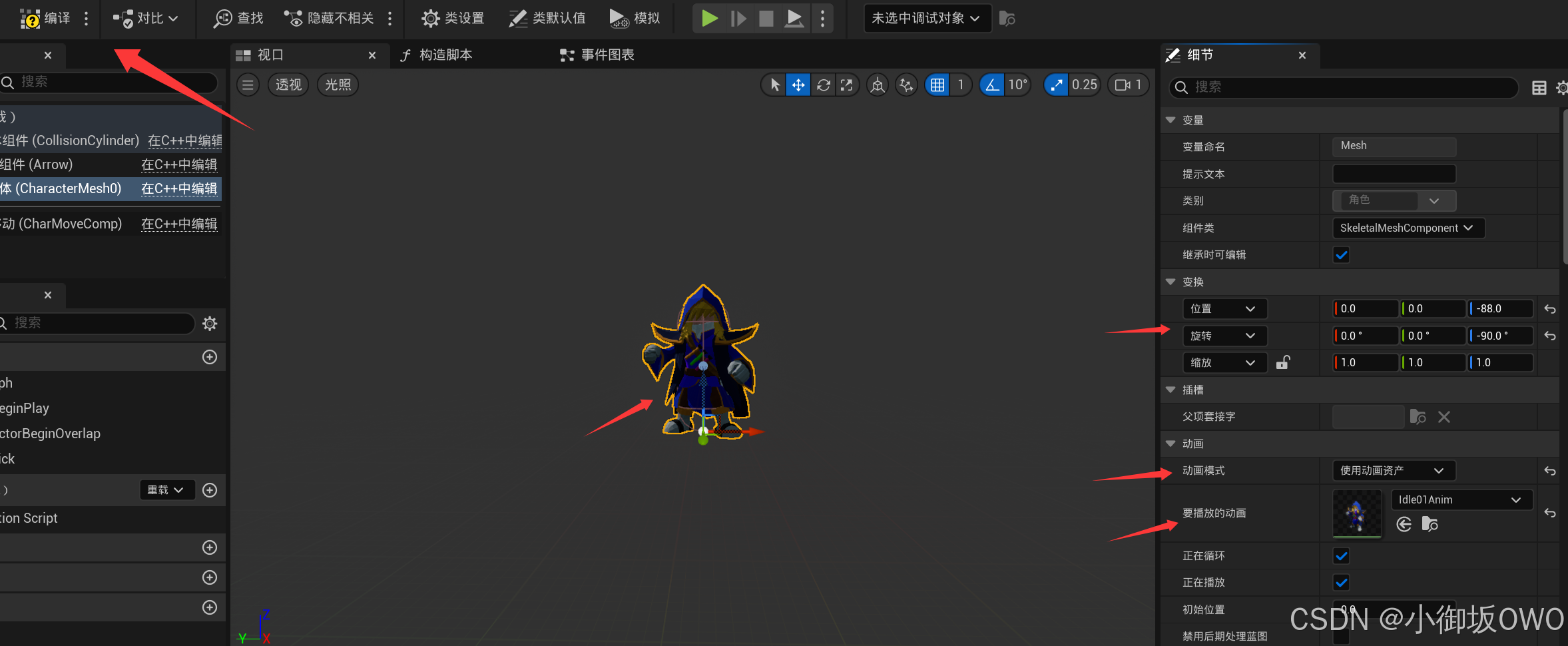Reset Location to default arrow
Viewport: 1568px width, 646px height.
point(1550,309)
